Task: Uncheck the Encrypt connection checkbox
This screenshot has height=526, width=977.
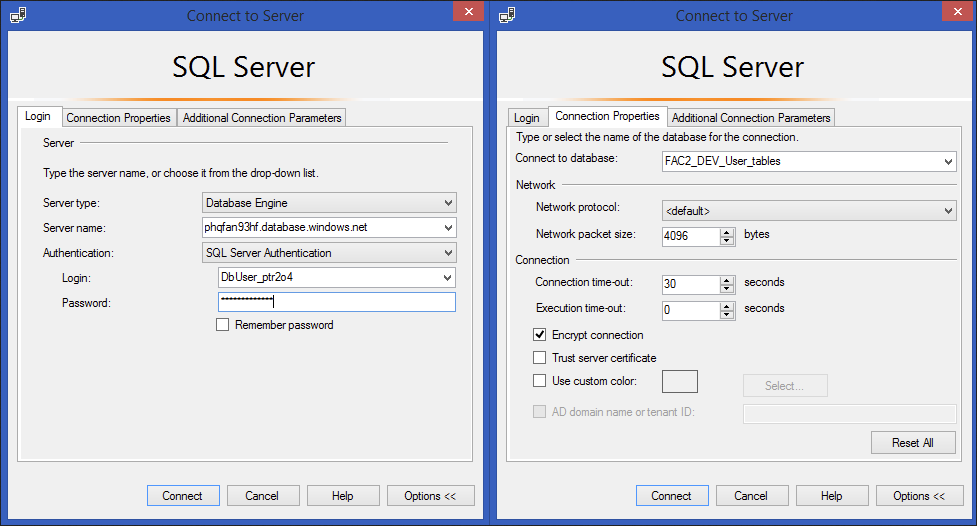Action: (x=540, y=335)
